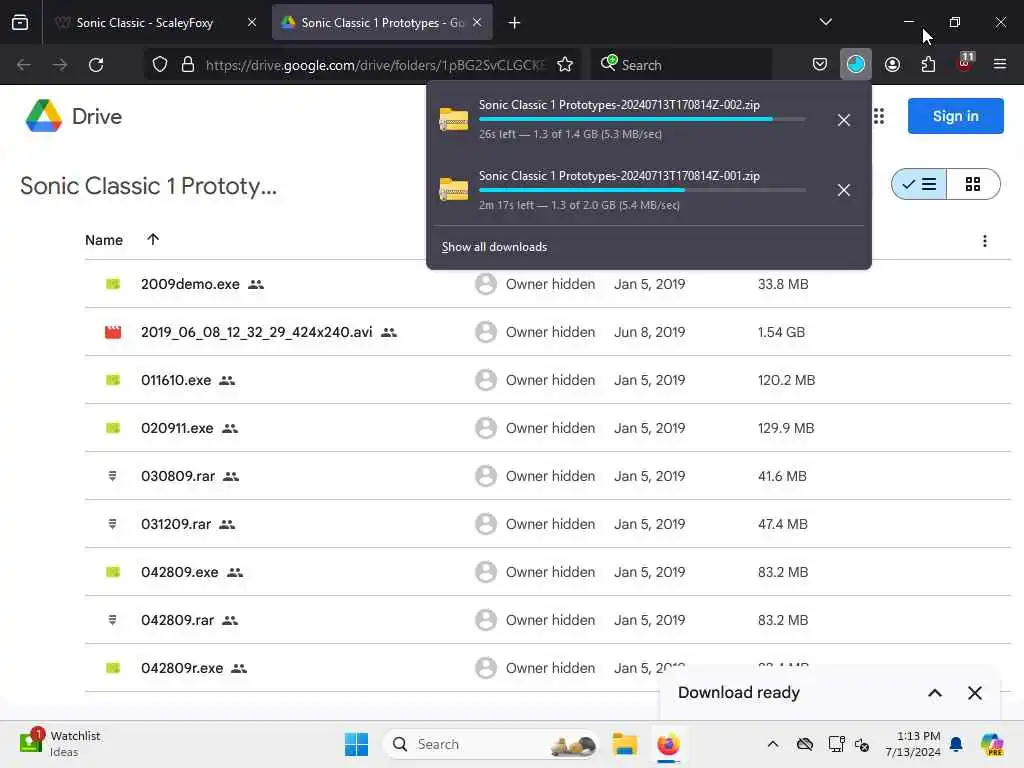Viewport: 1024px width, 768px height.
Task: Open the Watchlist Ideas widget
Action: tap(60, 743)
